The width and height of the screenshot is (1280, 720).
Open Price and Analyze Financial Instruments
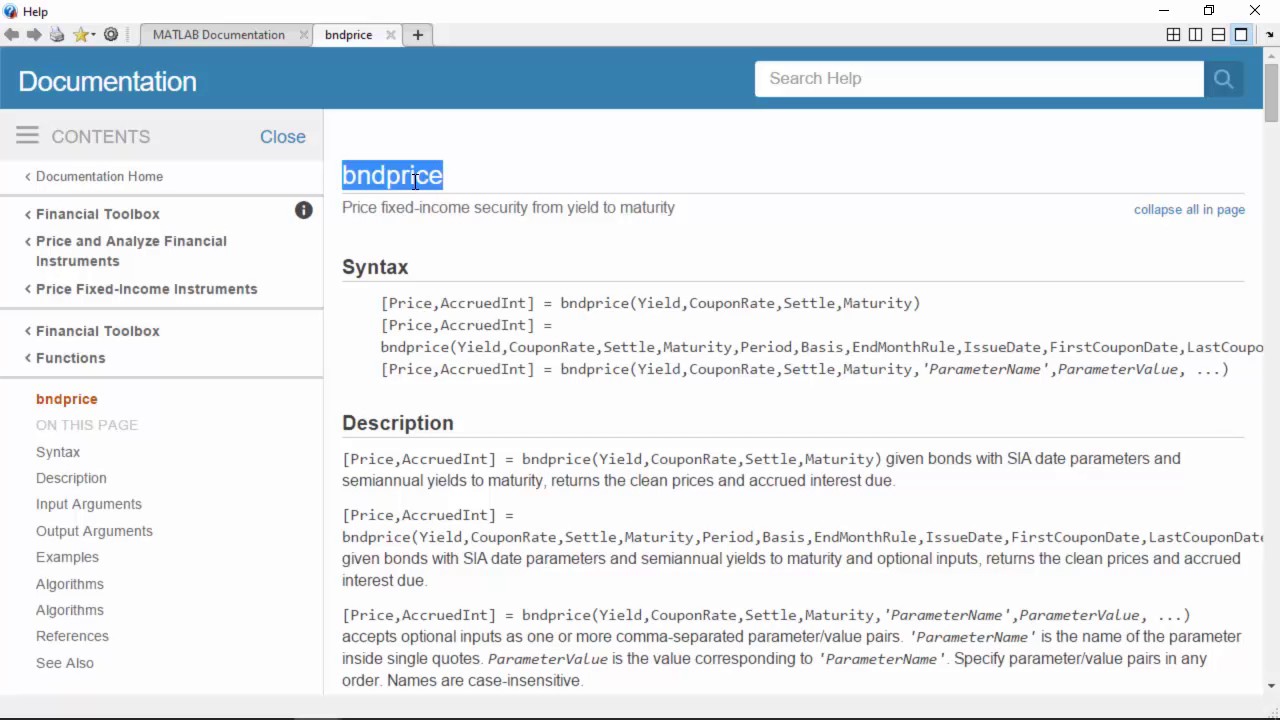point(131,251)
